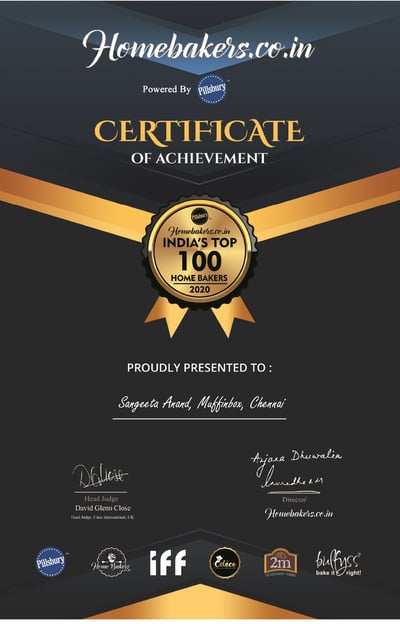Click the Home Bakers circular sponsor logo
Image resolution: width=400 pixels, height=624 pixels.
tap(110, 562)
